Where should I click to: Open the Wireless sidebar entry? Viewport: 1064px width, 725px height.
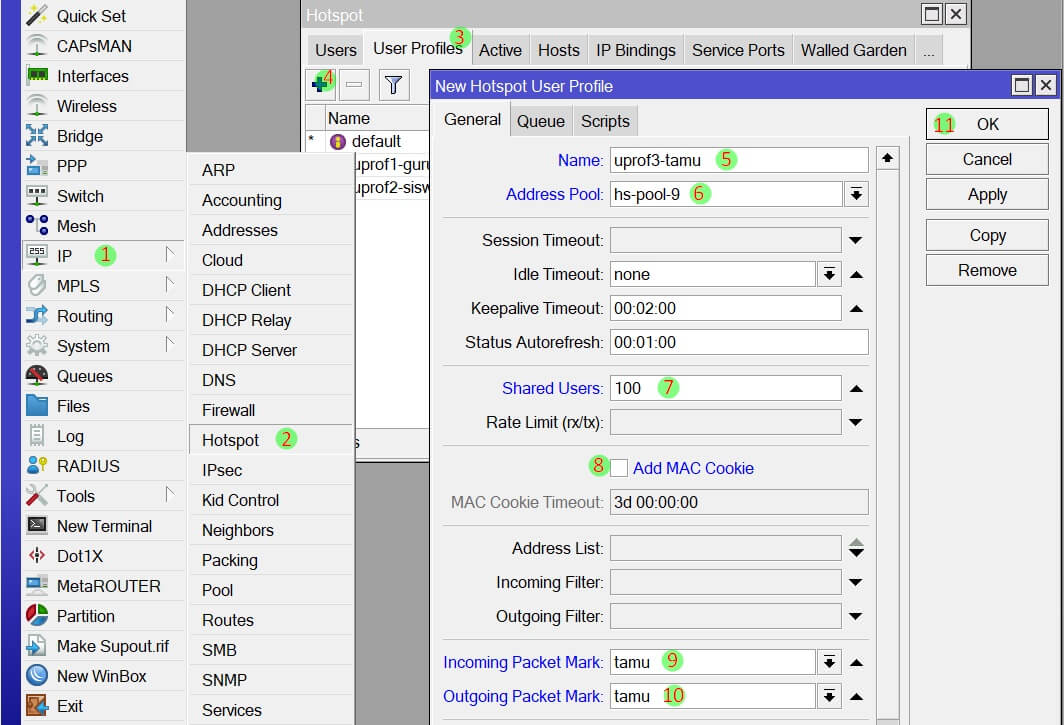86,106
